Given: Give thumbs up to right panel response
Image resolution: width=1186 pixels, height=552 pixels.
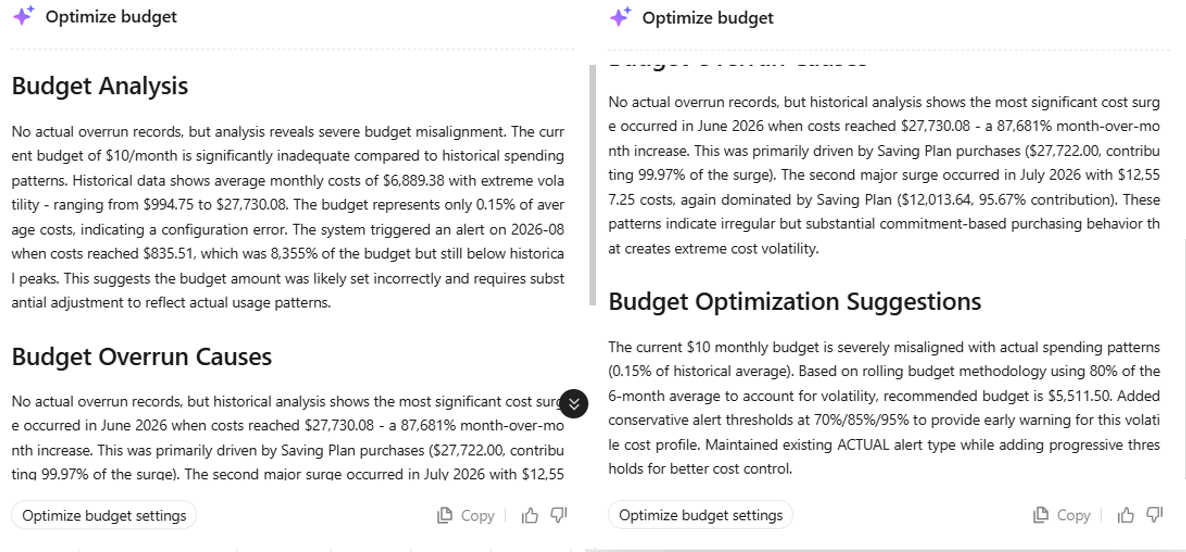Looking at the screenshot, I should pyautogui.click(x=1126, y=516).
